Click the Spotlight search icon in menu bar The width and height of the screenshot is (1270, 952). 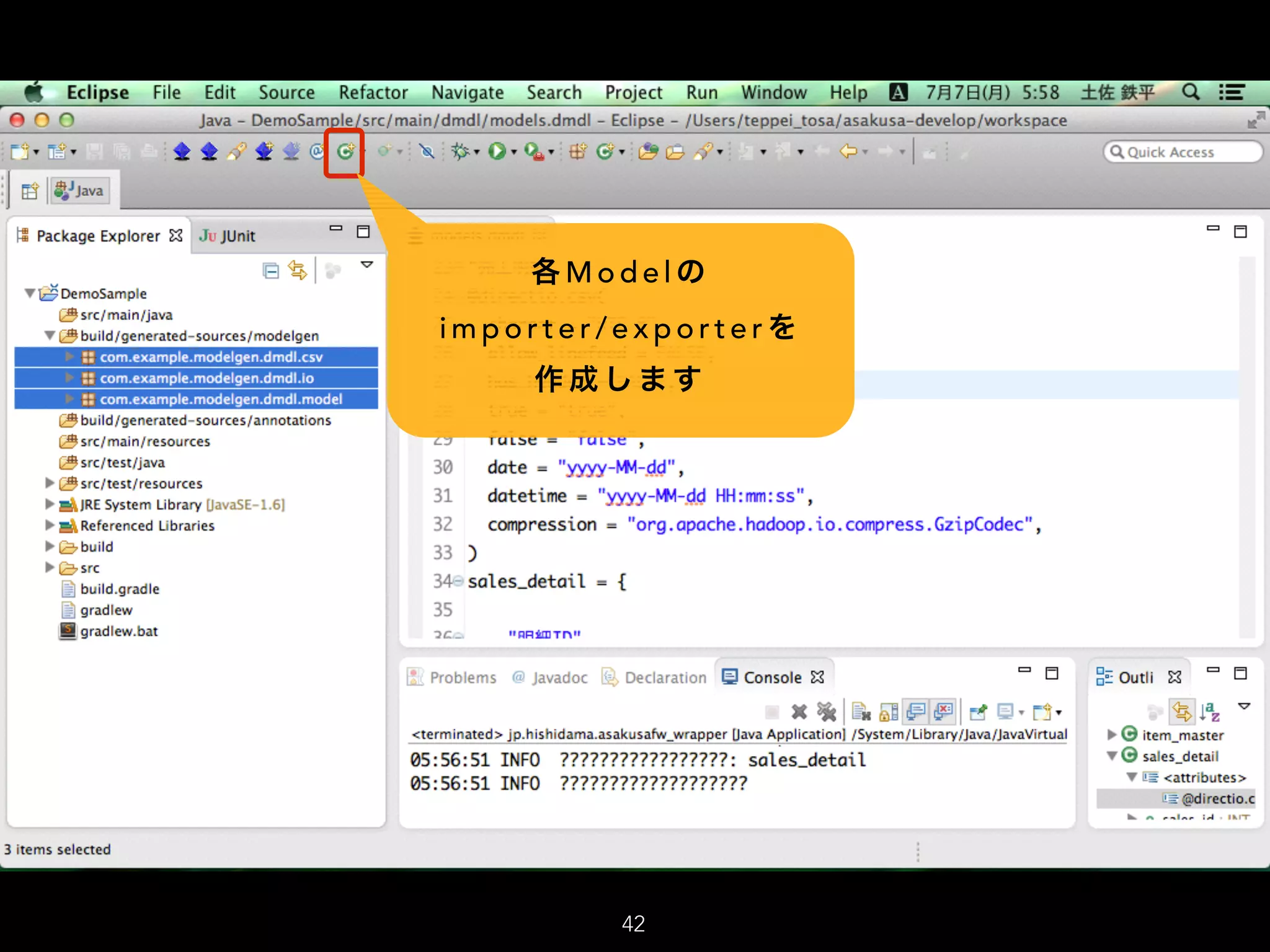1190,92
